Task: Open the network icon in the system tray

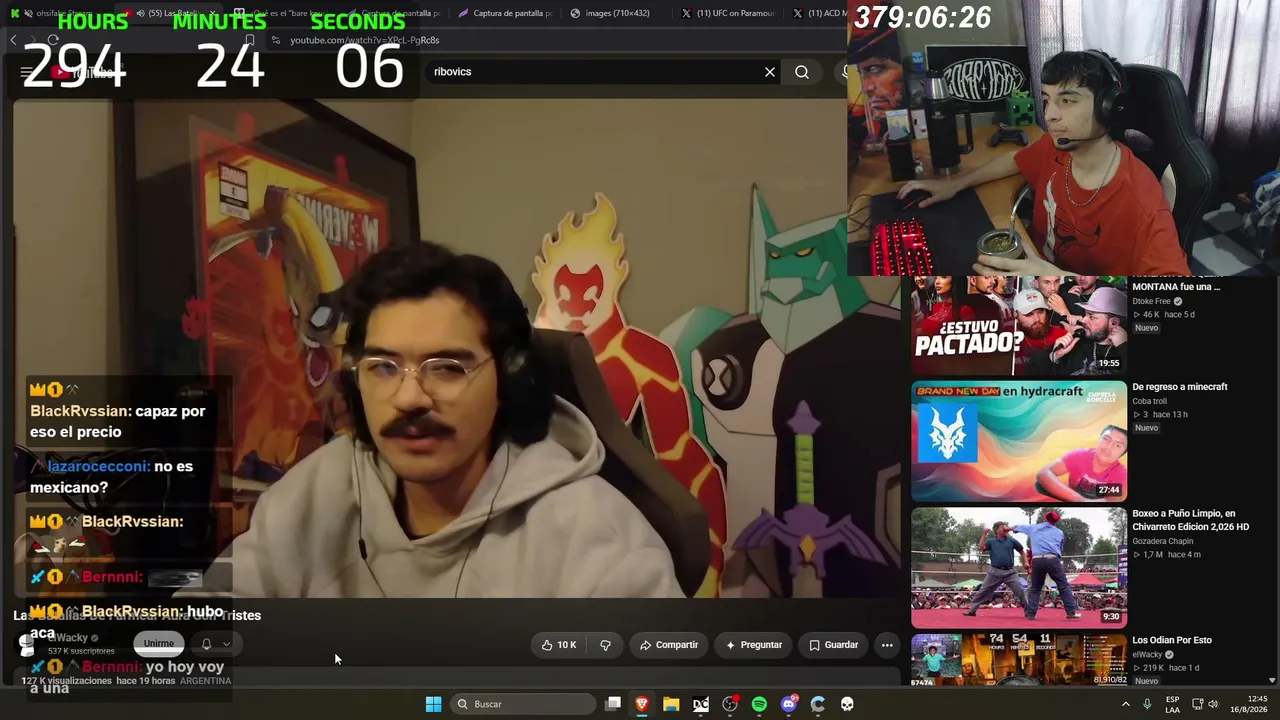Action: [1197, 704]
